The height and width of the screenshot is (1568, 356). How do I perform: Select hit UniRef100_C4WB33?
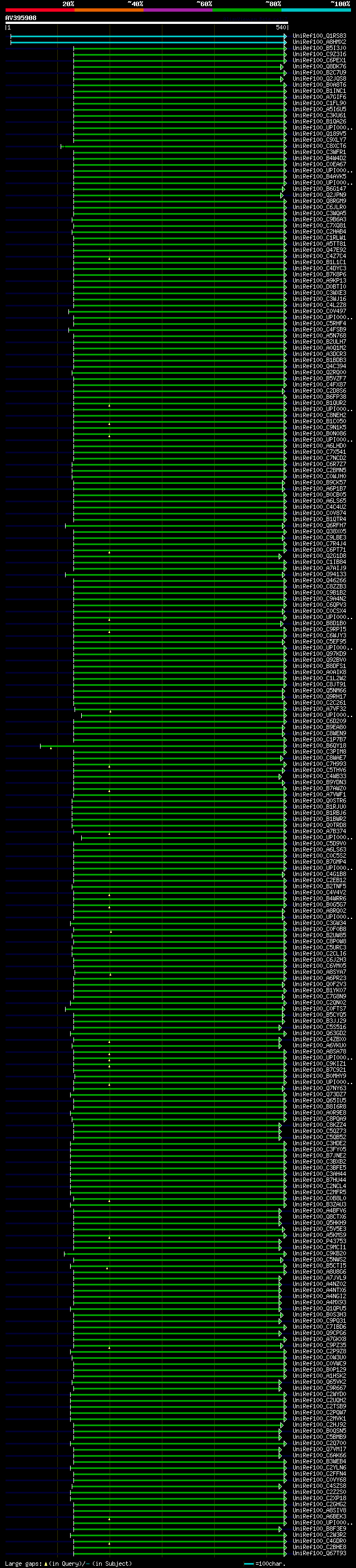click(319, 776)
